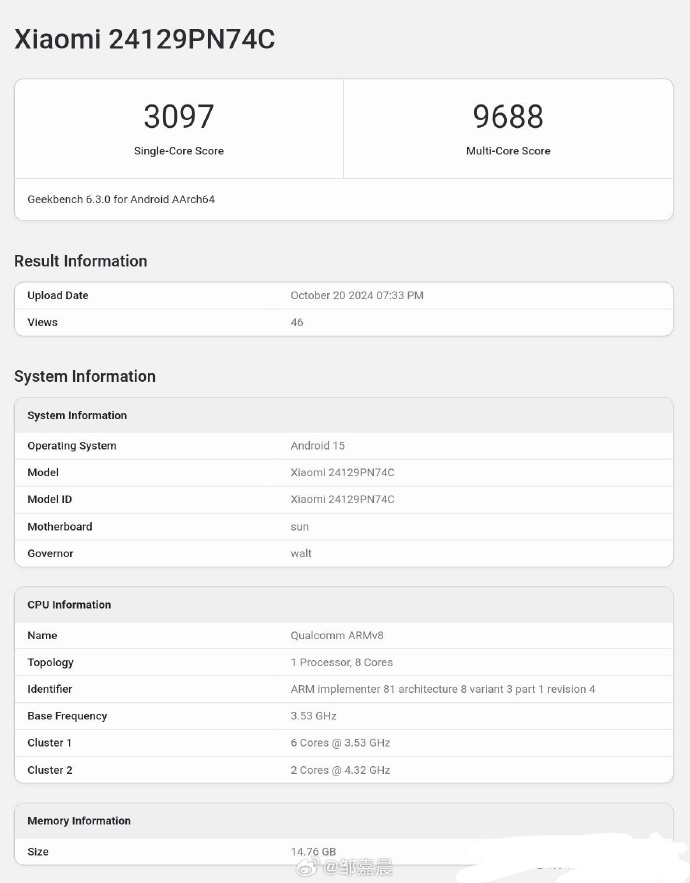
Task: Click the Views label
Action: click(x=43, y=322)
